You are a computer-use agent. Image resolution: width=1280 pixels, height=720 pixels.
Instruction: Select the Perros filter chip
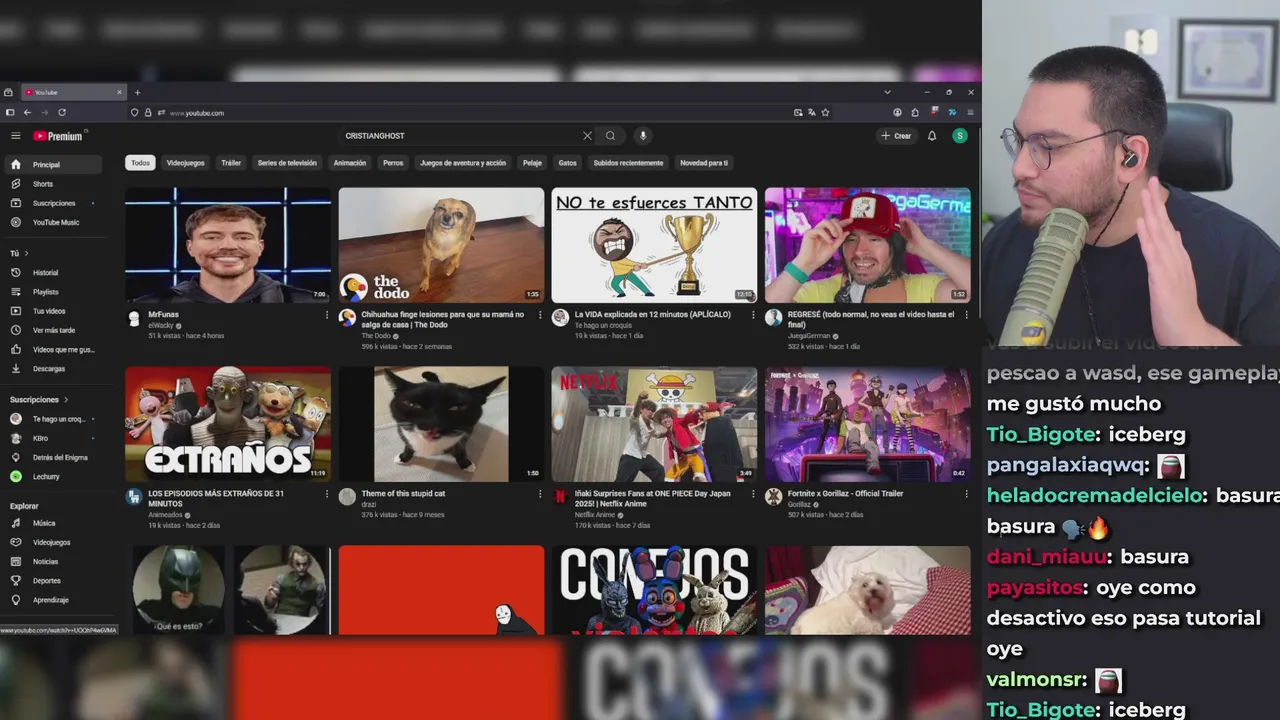coord(393,163)
